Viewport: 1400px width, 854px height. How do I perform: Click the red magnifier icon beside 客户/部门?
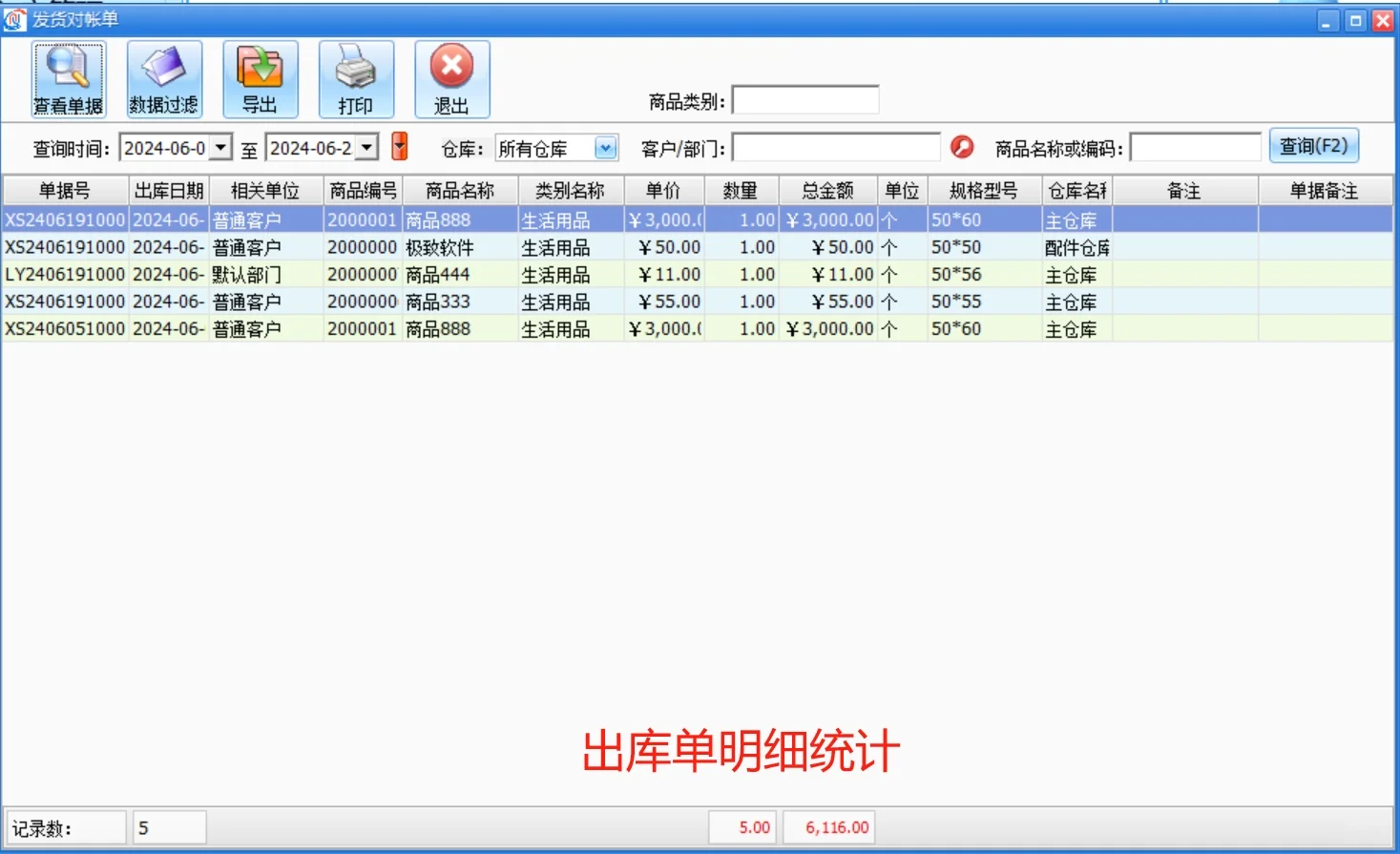point(962,147)
